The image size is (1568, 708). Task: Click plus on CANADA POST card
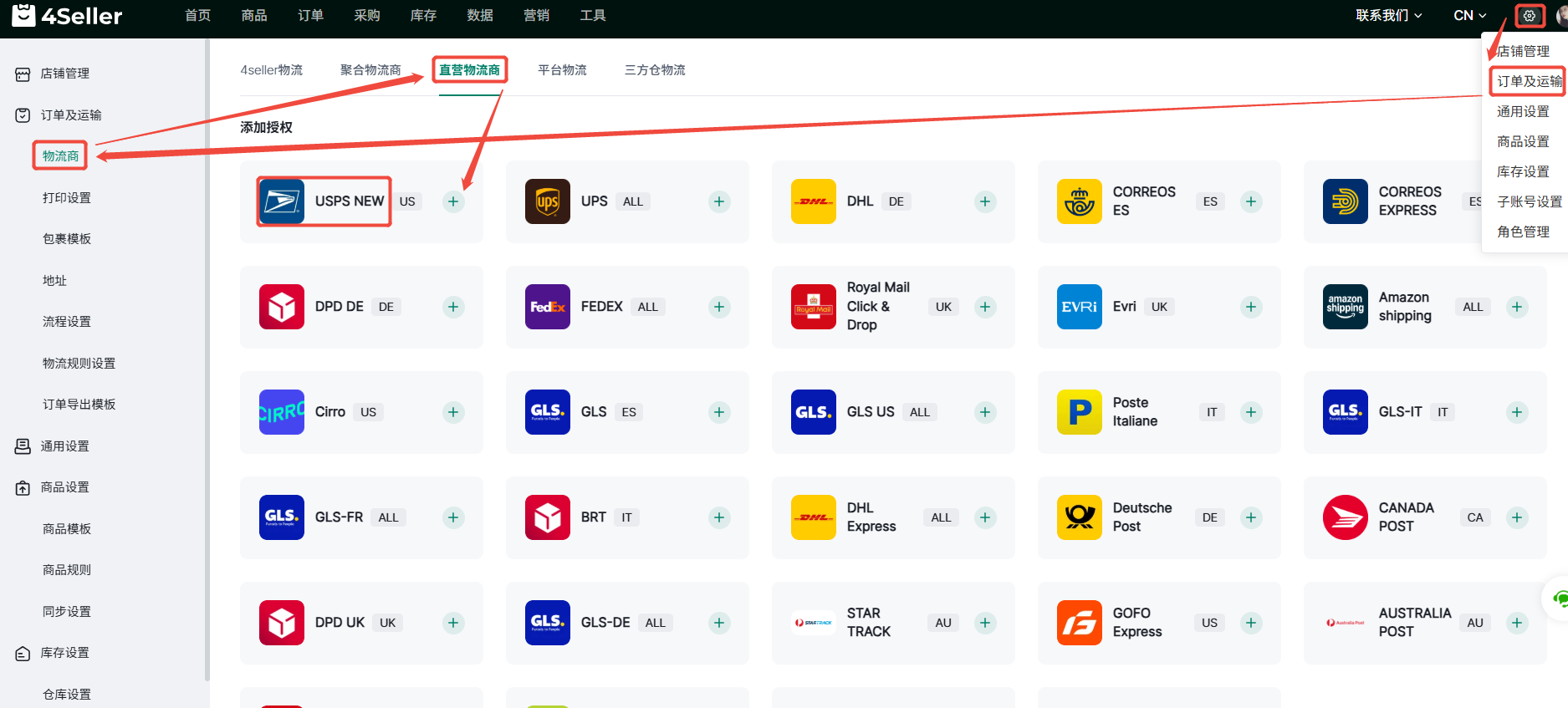(x=1517, y=517)
